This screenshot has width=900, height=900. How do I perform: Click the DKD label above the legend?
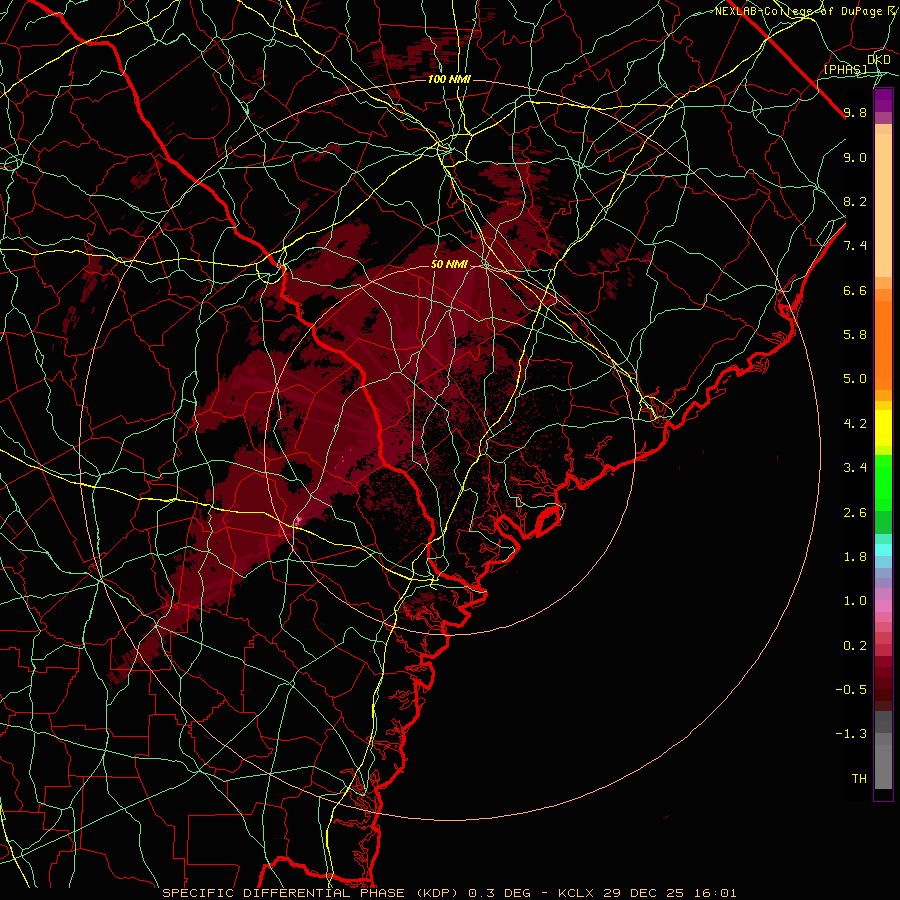[879, 59]
